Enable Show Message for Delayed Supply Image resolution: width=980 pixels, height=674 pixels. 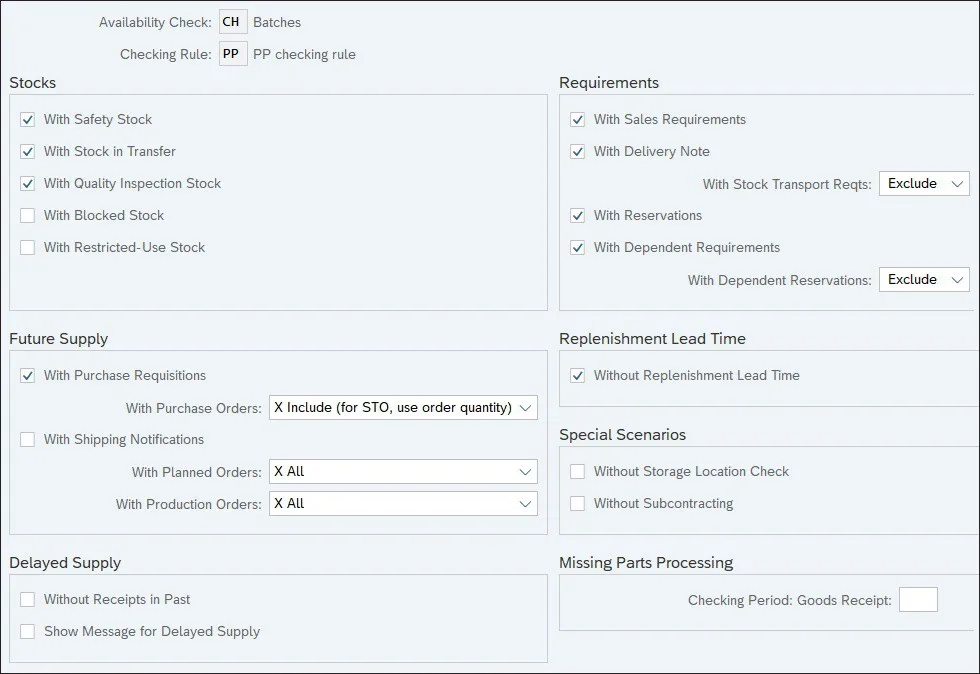point(27,632)
